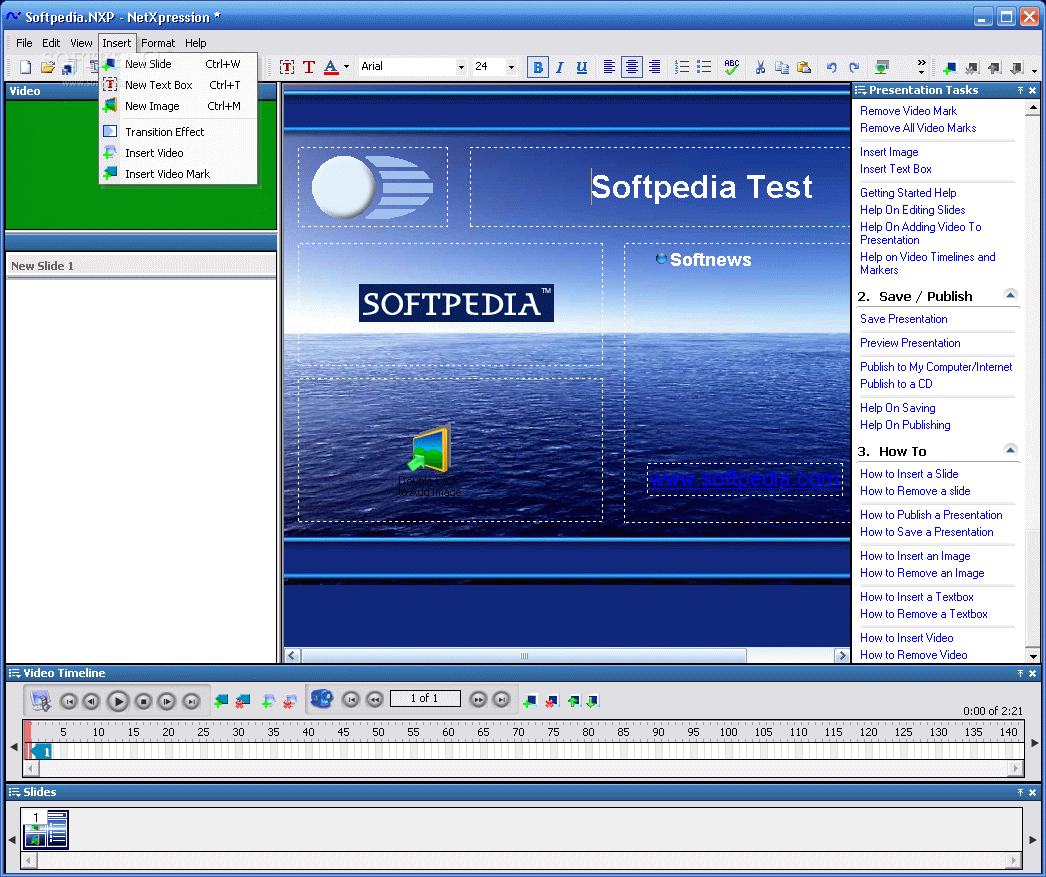
Task: Click slide marker 1 on the timeline
Action: (x=42, y=752)
